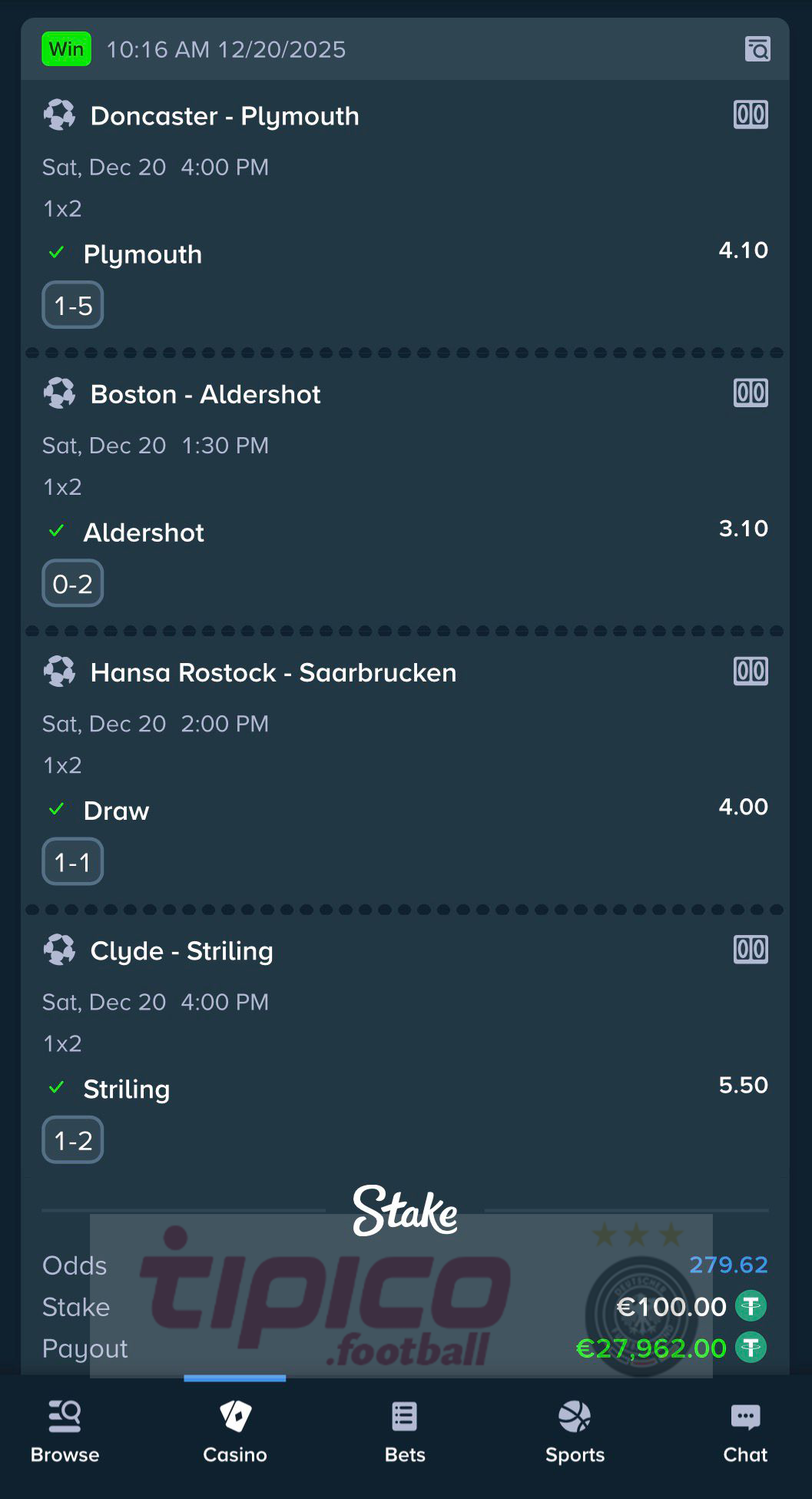Click the soccer ball icon for Doncaster - Plymouth
The width and height of the screenshot is (812, 1499).
pyautogui.click(x=60, y=114)
